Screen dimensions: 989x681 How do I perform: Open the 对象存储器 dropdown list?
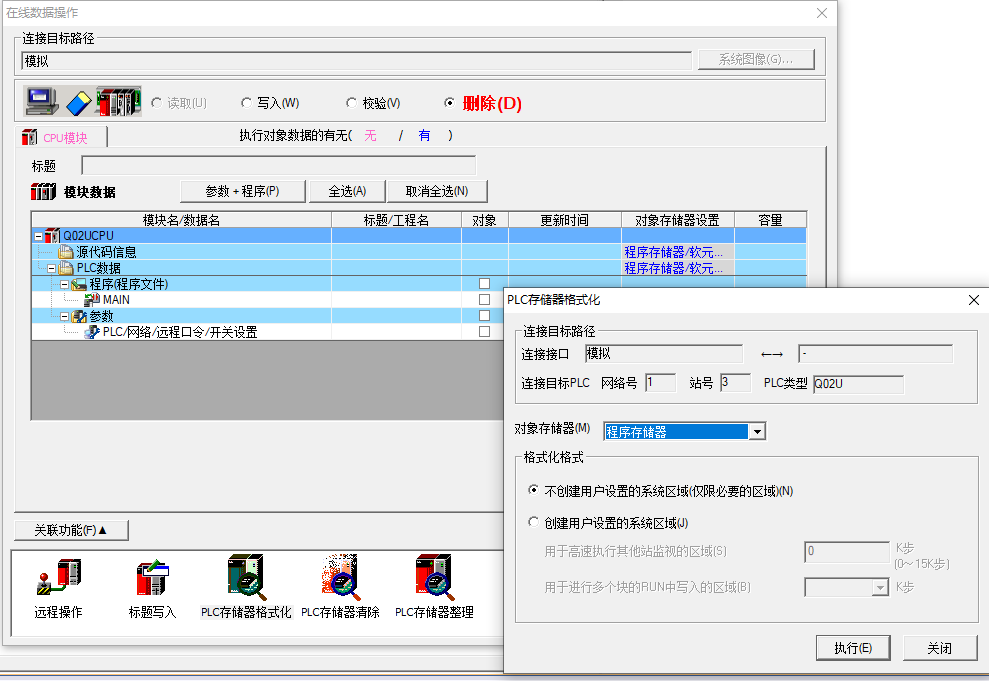click(757, 432)
